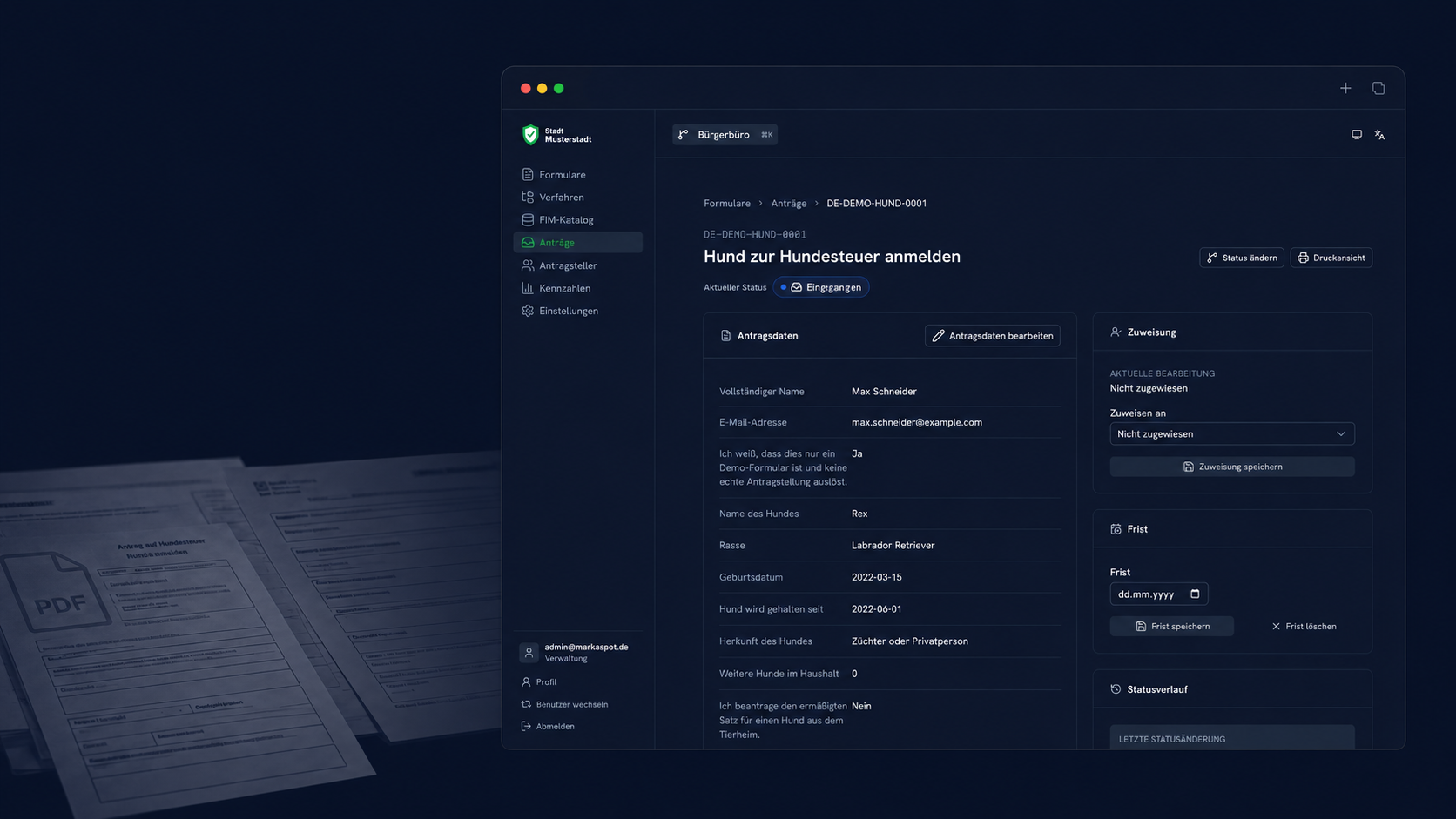The height and width of the screenshot is (819, 1456).
Task: Click the Statusverlauf history icon
Action: (x=1116, y=688)
